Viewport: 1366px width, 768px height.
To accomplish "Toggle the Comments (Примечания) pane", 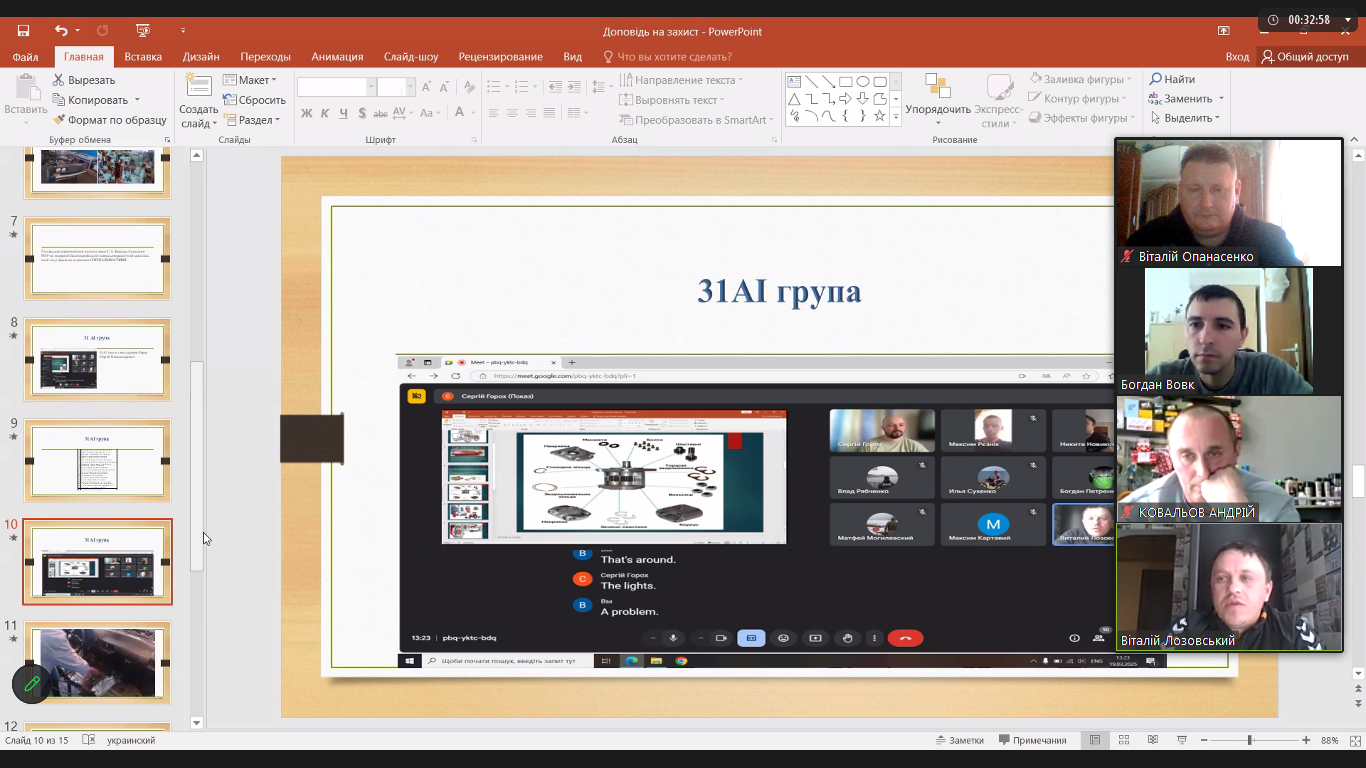I will (1031, 740).
